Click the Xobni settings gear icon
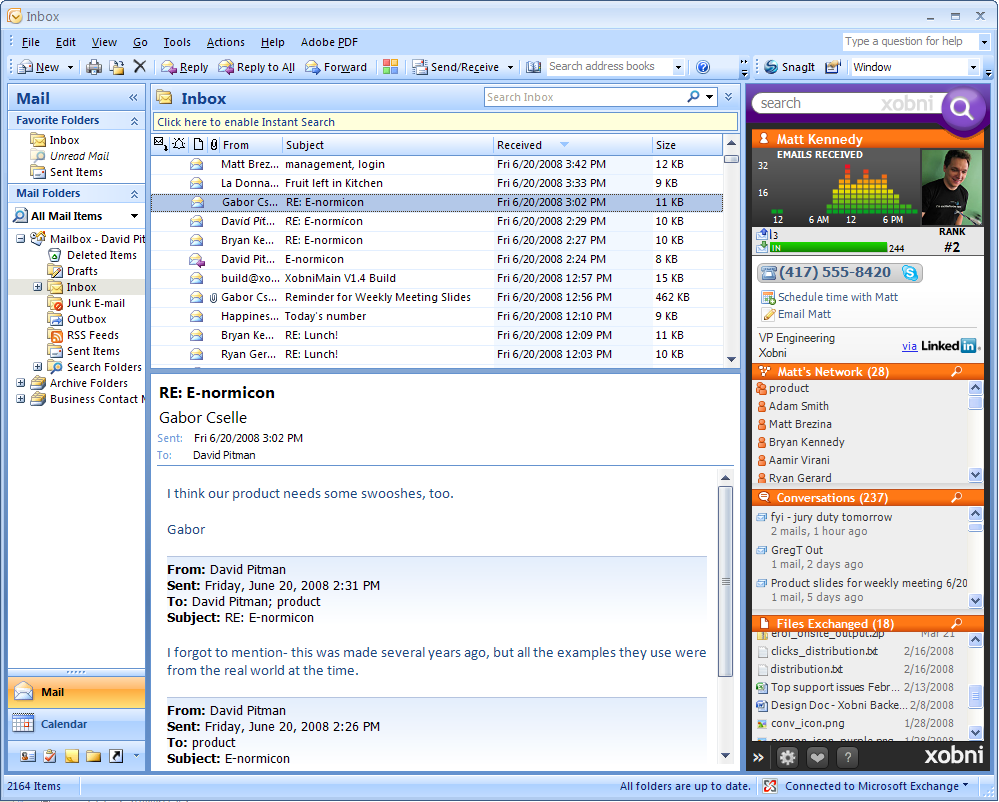The image size is (999, 802). point(787,757)
